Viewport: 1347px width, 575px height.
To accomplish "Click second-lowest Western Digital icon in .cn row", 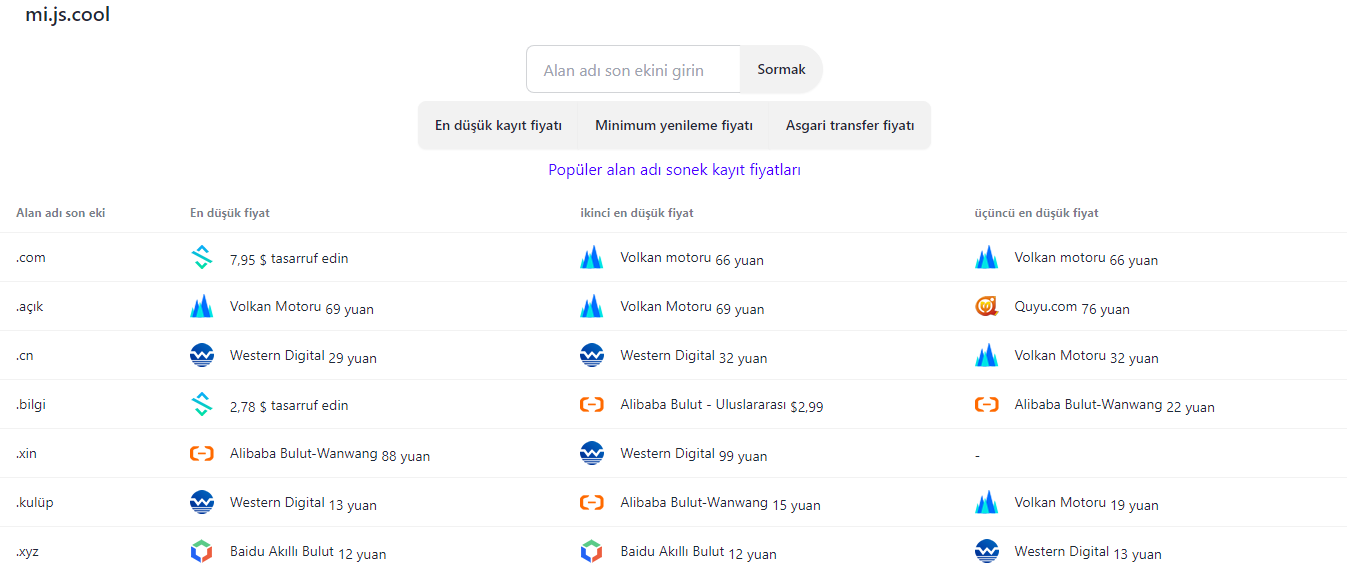I will (x=592, y=356).
